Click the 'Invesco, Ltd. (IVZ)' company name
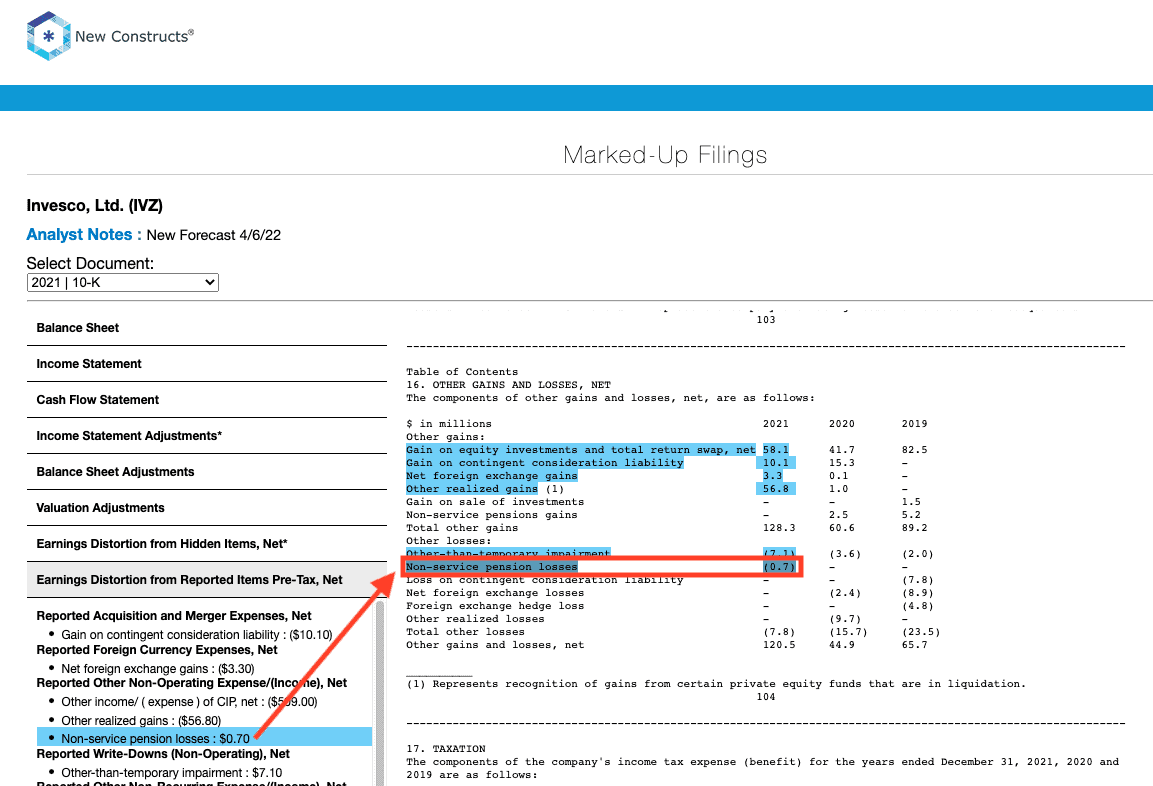Screen dimensions: 1153x786 (94, 206)
